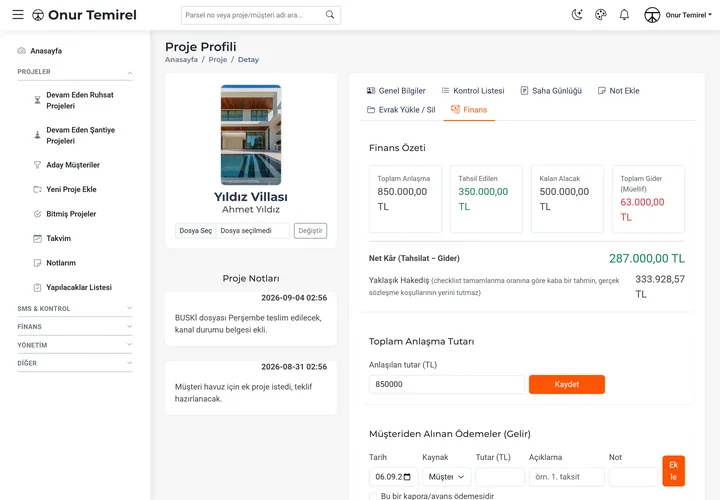Expand the DİĞER section
Image resolution: width=720 pixels, height=500 pixels.
point(74,363)
